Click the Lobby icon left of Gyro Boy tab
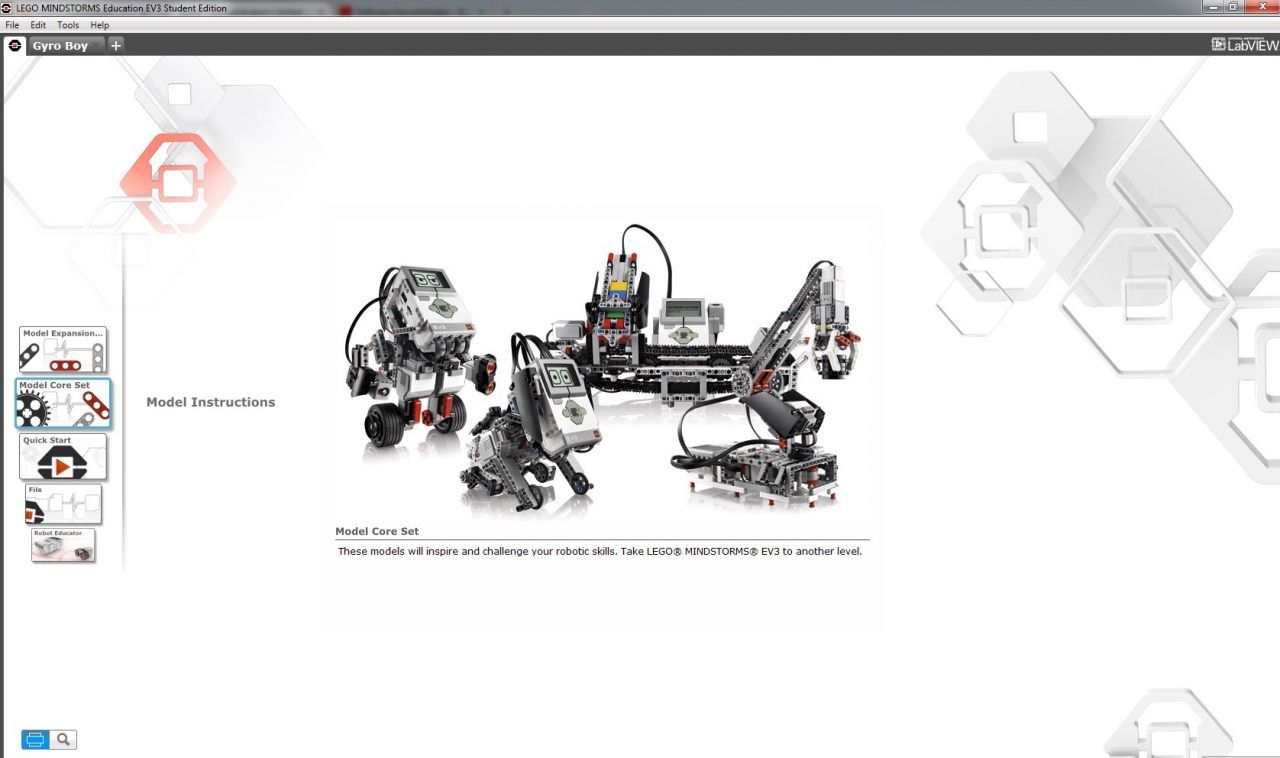This screenshot has width=1280, height=758. (x=15, y=46)
